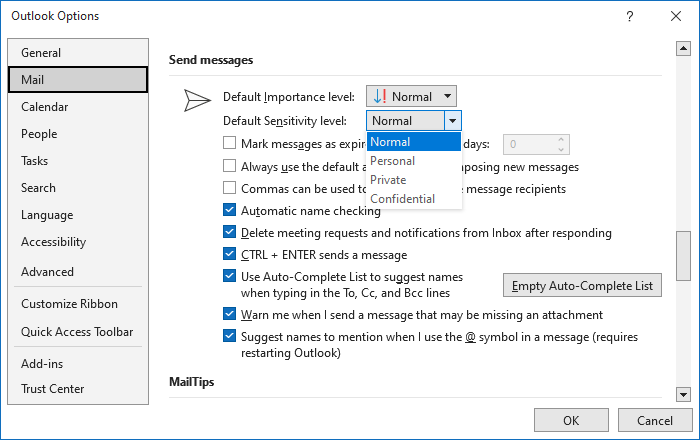The height and width of the screenshot is (440, 700).
Task: Open the General options category
Action: point(78,53)
